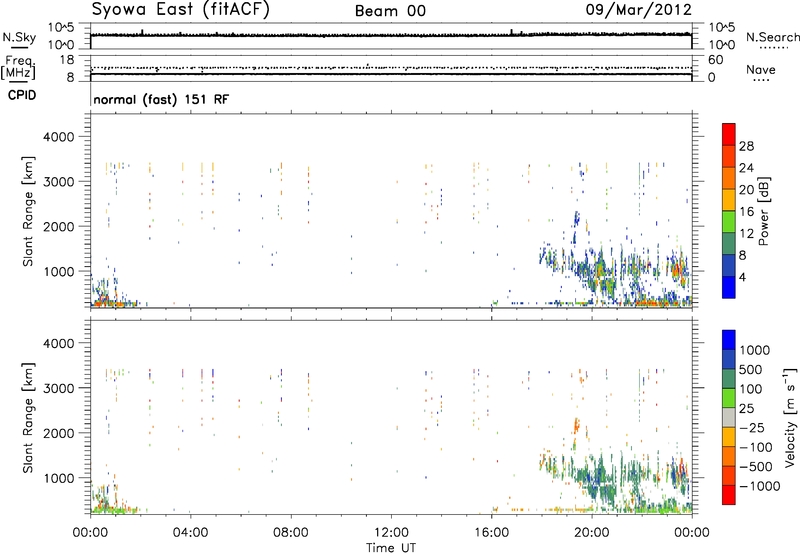800x554 pixels.
Task: Click the '4000' tick on the velocity panel
Action: 58,343
